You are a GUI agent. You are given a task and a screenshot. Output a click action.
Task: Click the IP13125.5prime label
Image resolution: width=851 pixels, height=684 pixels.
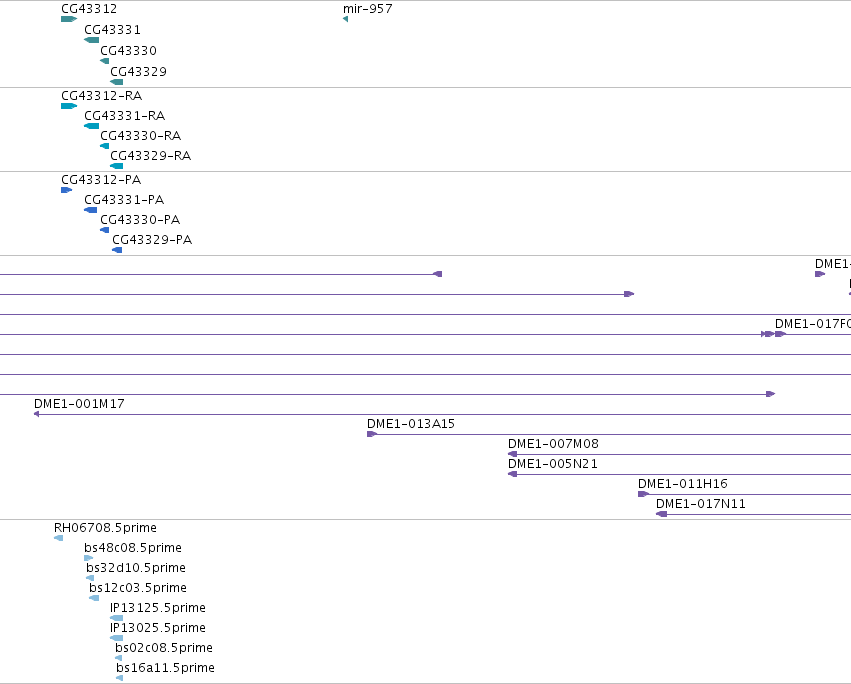(x=158, y=609)
